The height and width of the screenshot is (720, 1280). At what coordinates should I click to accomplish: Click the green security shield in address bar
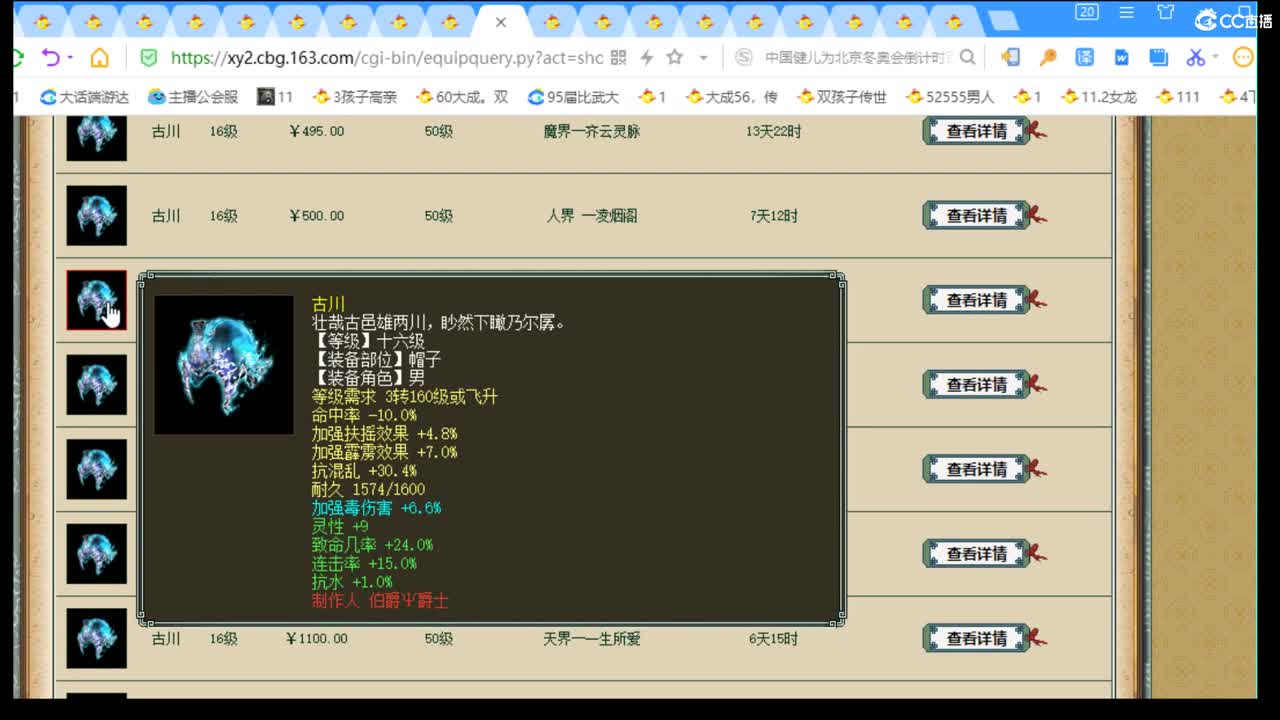pyautogui.click(x=148, y=58)
